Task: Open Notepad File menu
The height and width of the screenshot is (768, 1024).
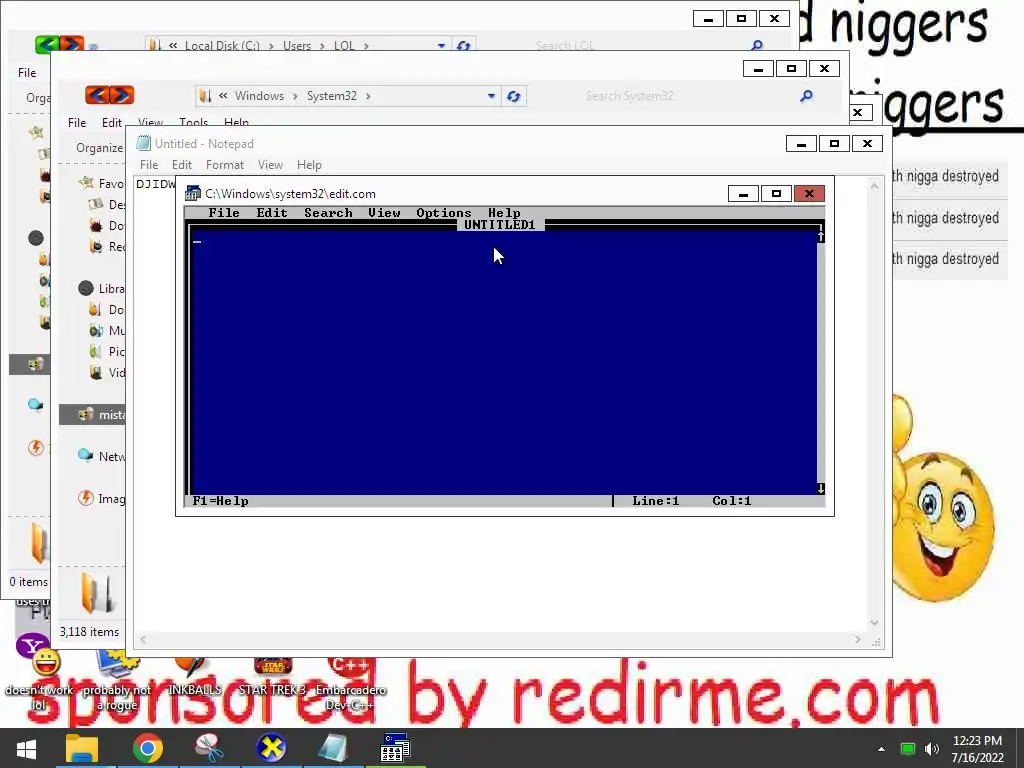Action: pos(149,165)
